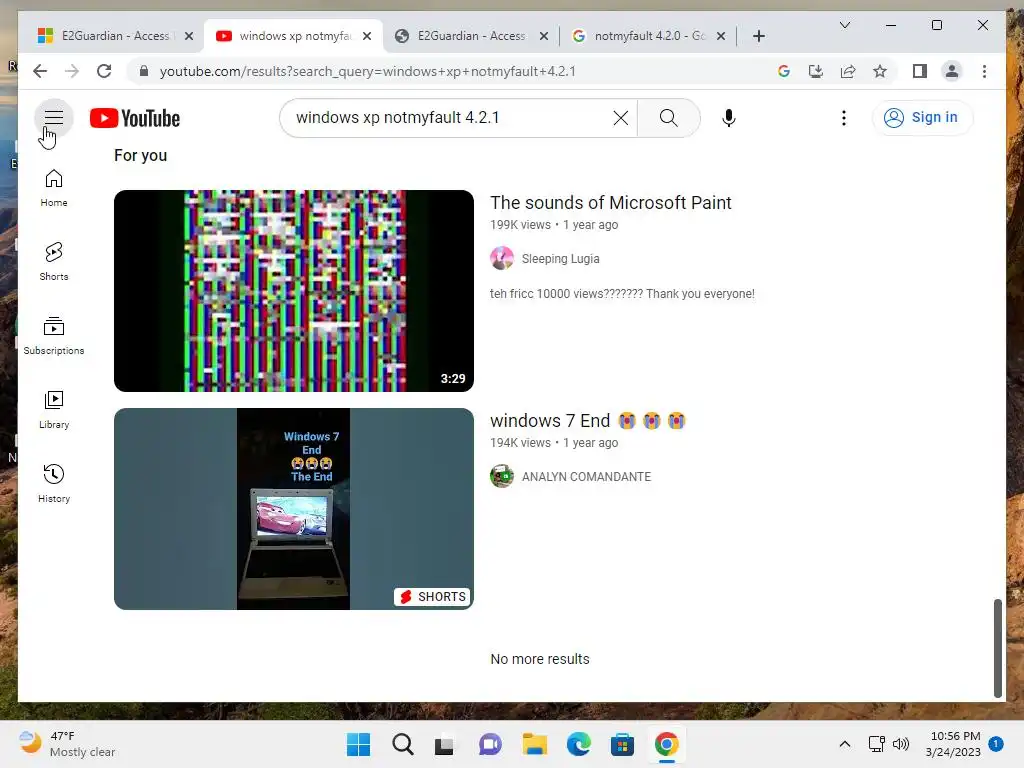Reload the current page
The width and height of the screenshot is (1024, 768).
click(x=104, y=71)
